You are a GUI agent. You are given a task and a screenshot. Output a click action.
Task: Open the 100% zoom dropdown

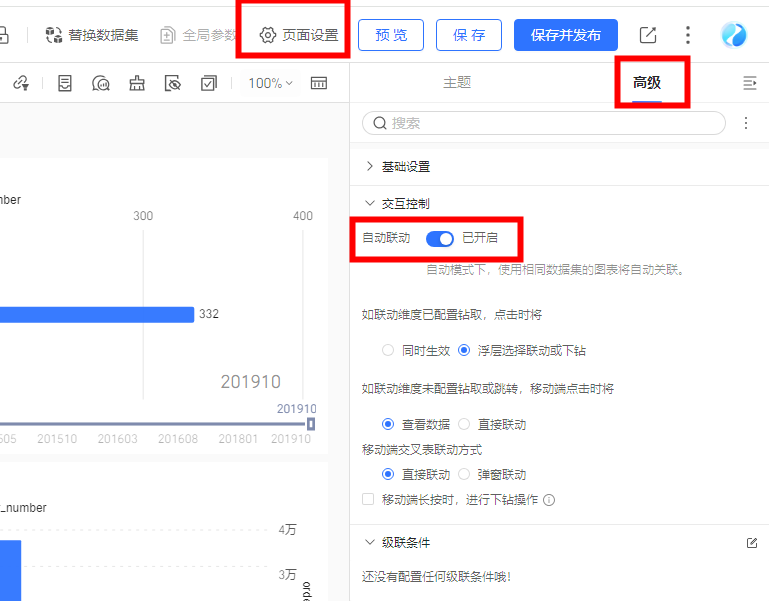click(270, 83)
